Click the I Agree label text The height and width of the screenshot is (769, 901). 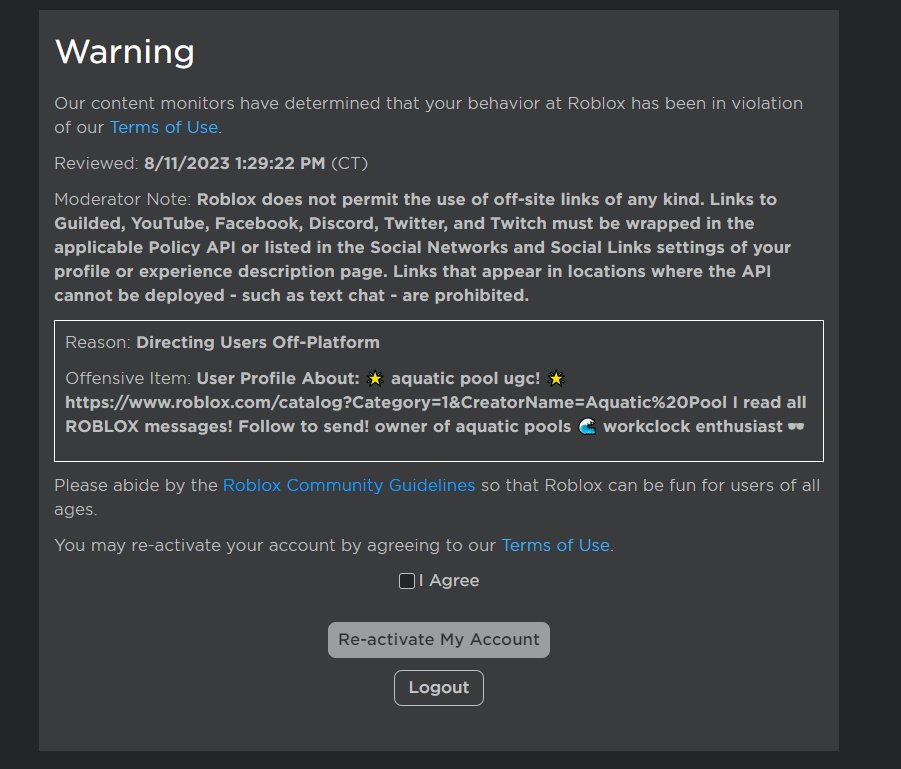pos(449,580)
